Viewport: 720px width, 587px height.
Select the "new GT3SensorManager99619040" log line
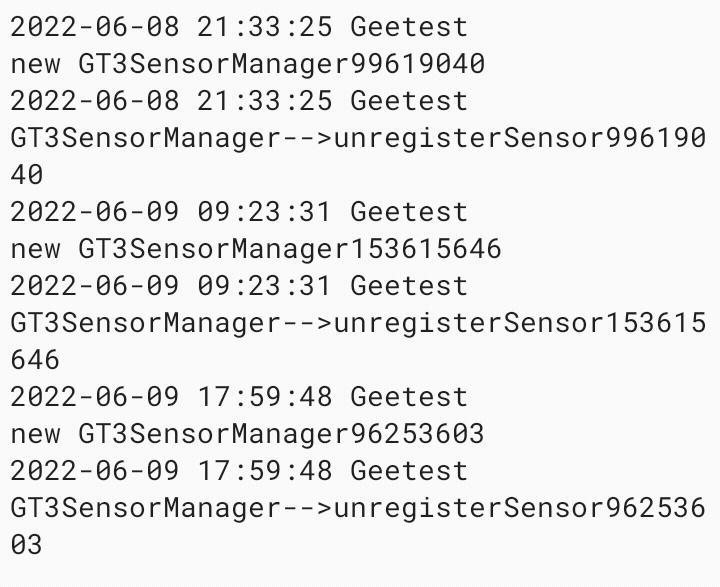tap(248, 64)
